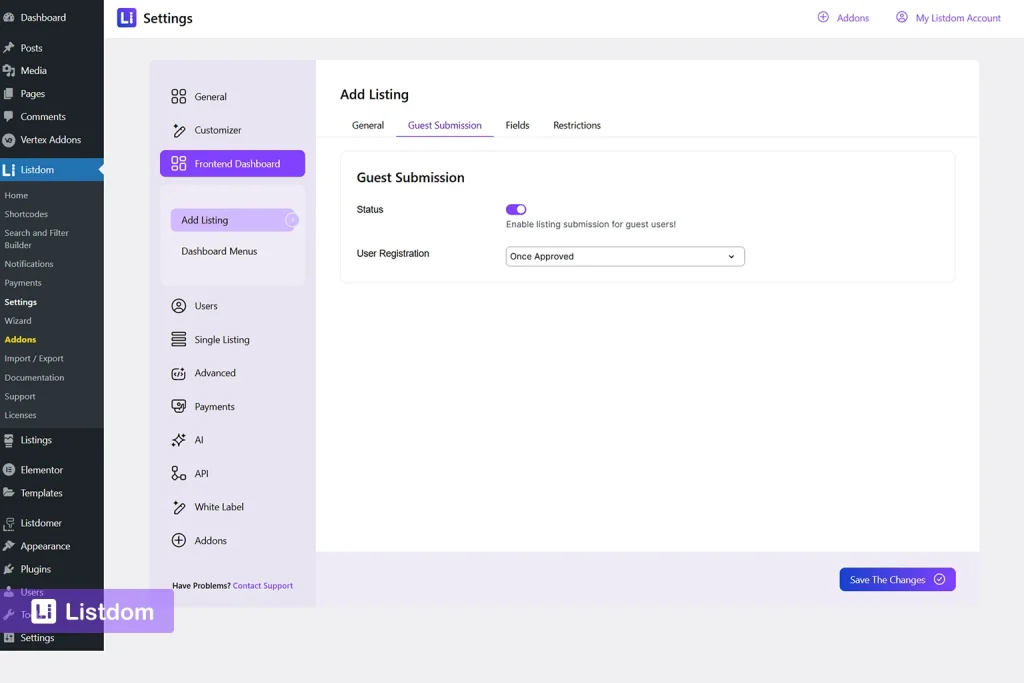Click the Contact Support link
The height and width of the screenshot is (683, 1024).
(263, 586)
